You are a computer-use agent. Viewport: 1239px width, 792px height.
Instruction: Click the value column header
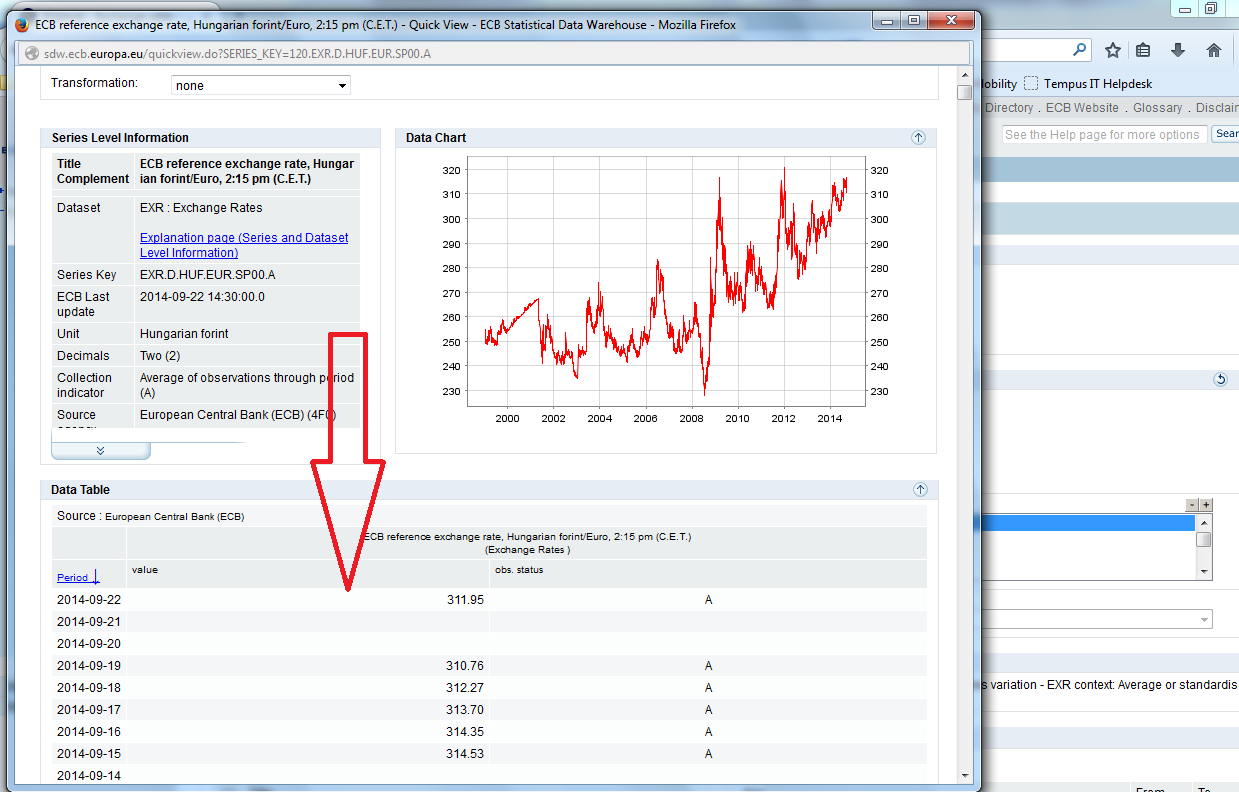pyautogui.click(x=308, y=573)
